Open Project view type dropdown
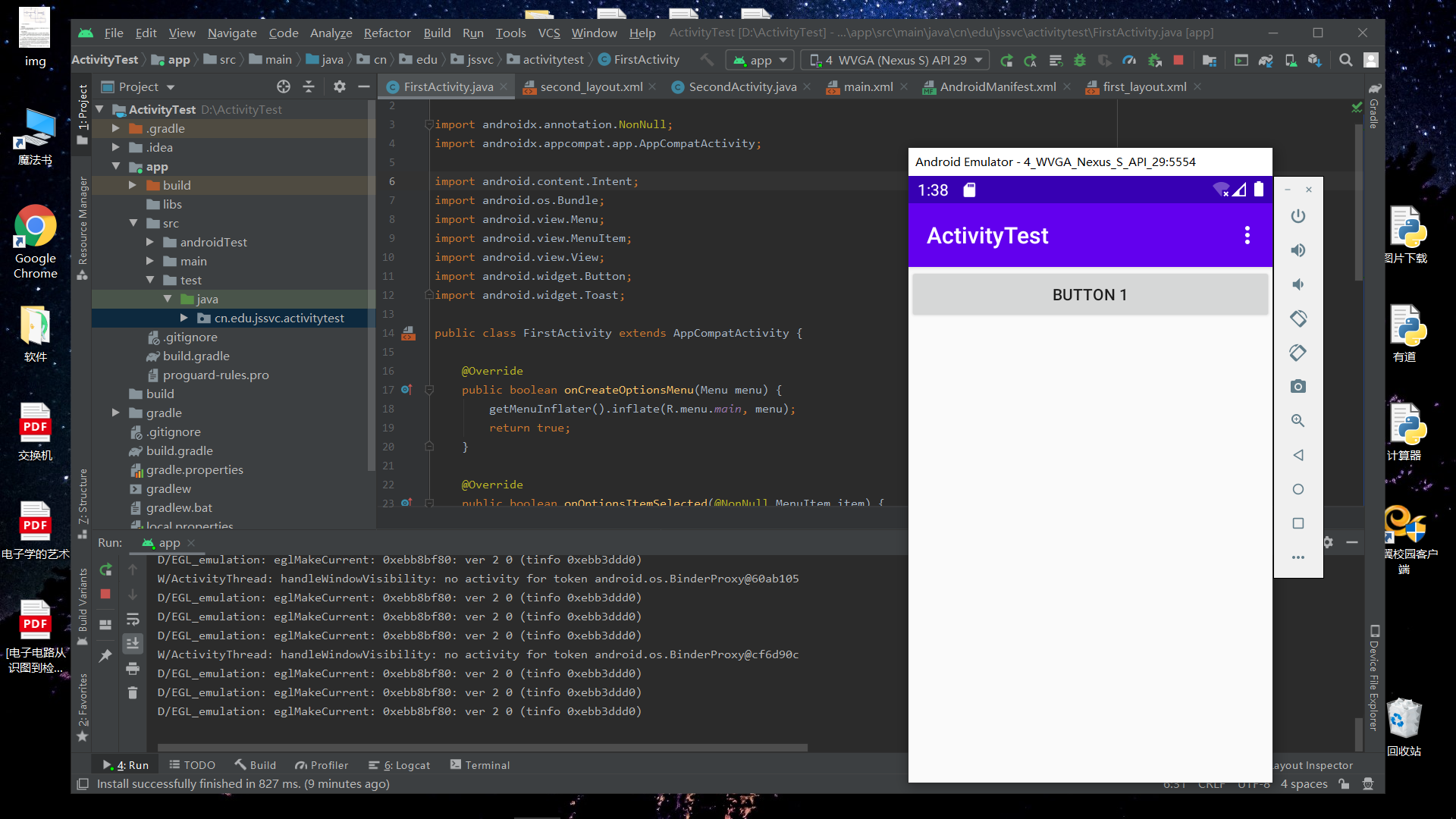1456x819 pixels. click(138, 86)
